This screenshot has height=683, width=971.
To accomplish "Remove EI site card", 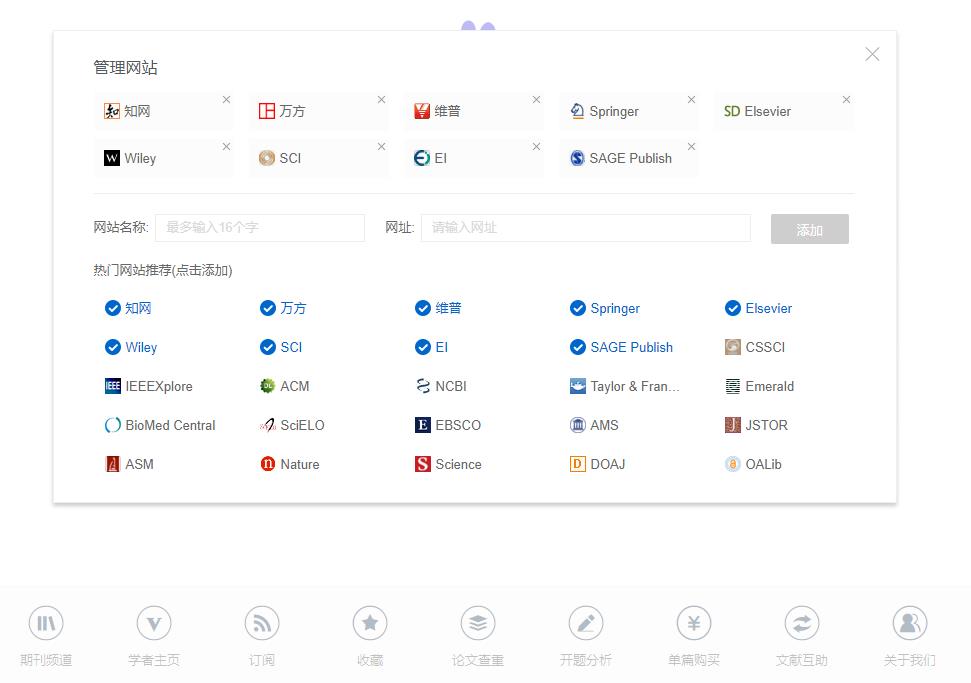I will 536,147.
